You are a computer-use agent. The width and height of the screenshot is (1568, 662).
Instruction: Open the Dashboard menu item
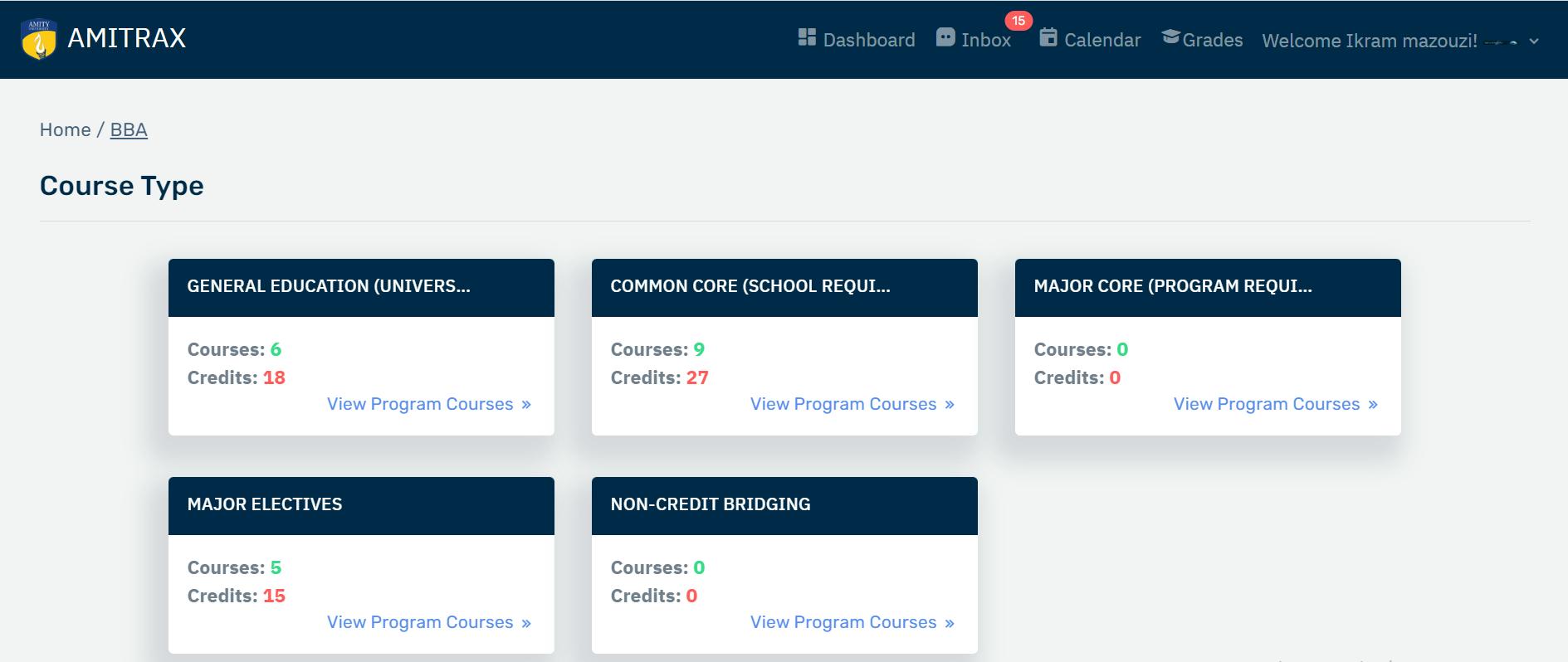pos(868,40)
